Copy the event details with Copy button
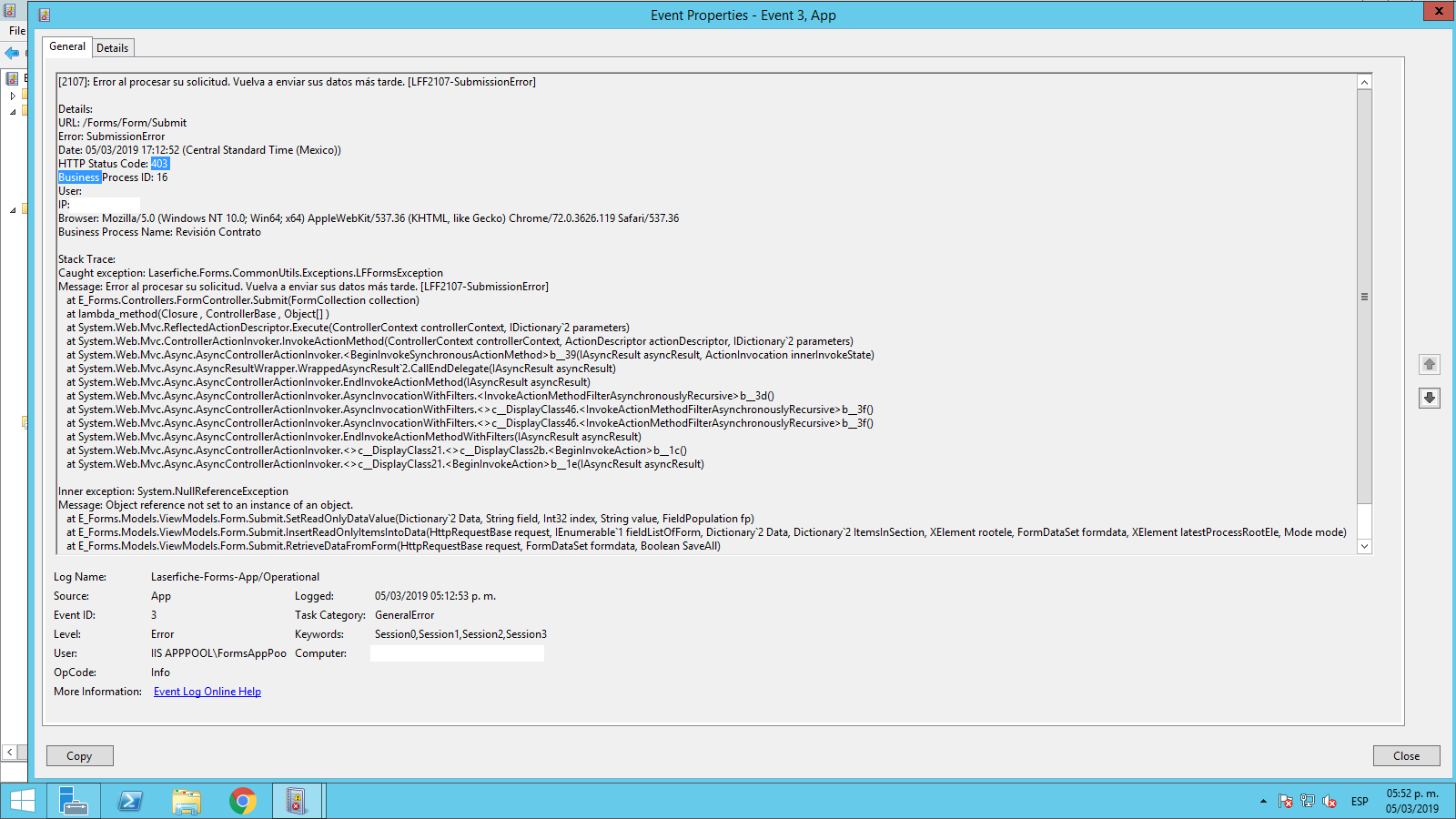The height and width of the screenshot is (819, 1456). (x=80, y=756)
